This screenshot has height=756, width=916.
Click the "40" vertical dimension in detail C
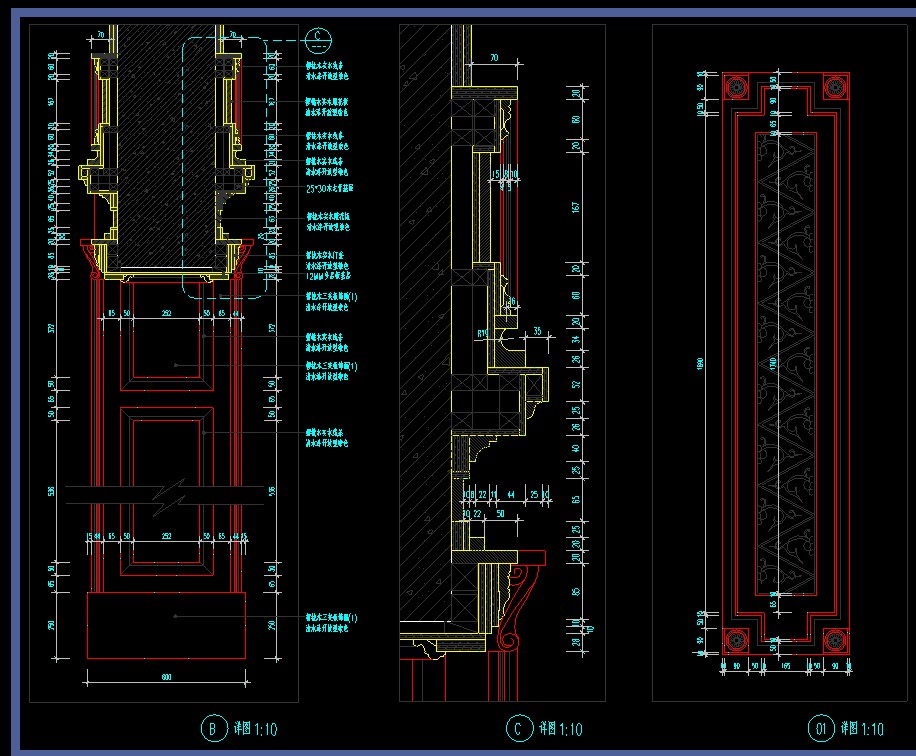(576, 448)
